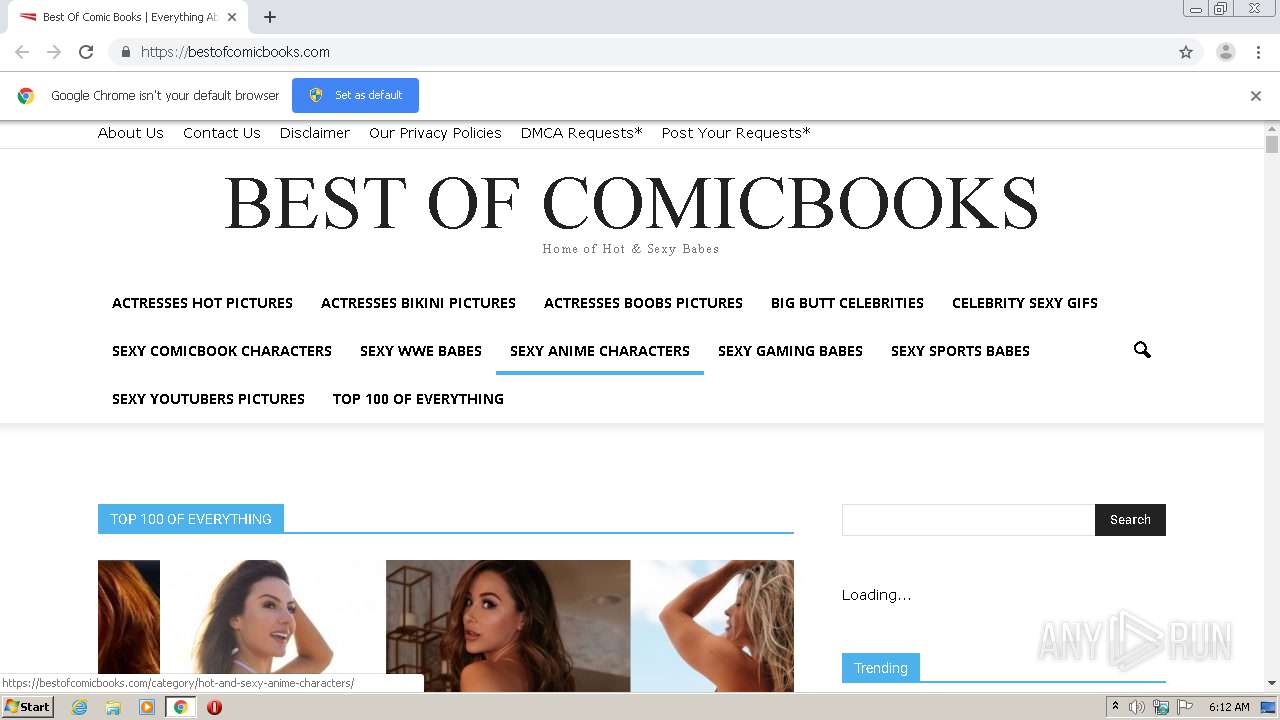Open the About Us link
Viewport: 1280px width, 720px height.
[x=131, y=133]
